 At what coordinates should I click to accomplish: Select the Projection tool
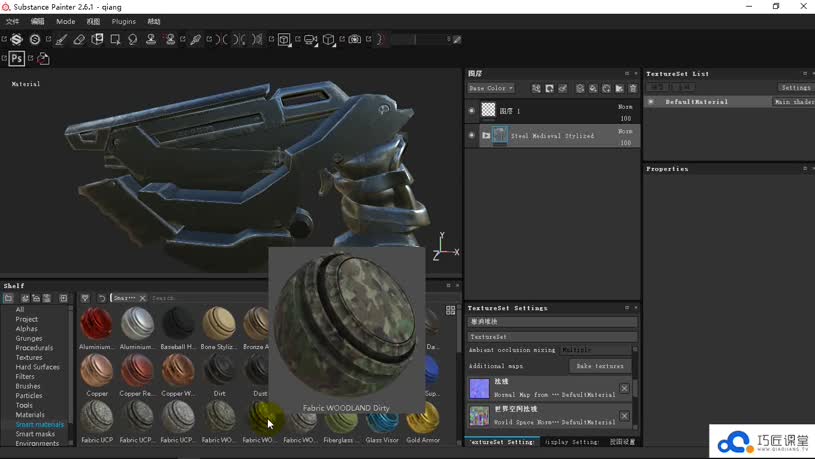pos(97,40)
